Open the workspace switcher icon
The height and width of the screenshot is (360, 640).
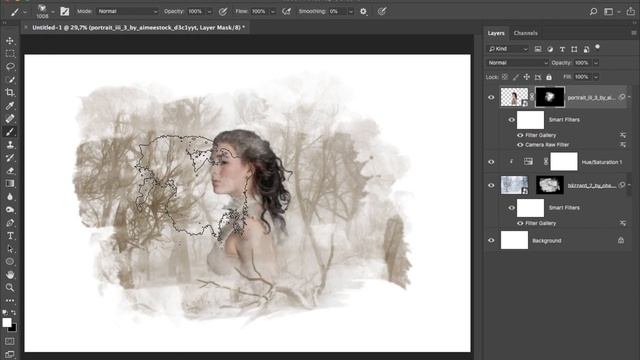click(x=609, y=11)
